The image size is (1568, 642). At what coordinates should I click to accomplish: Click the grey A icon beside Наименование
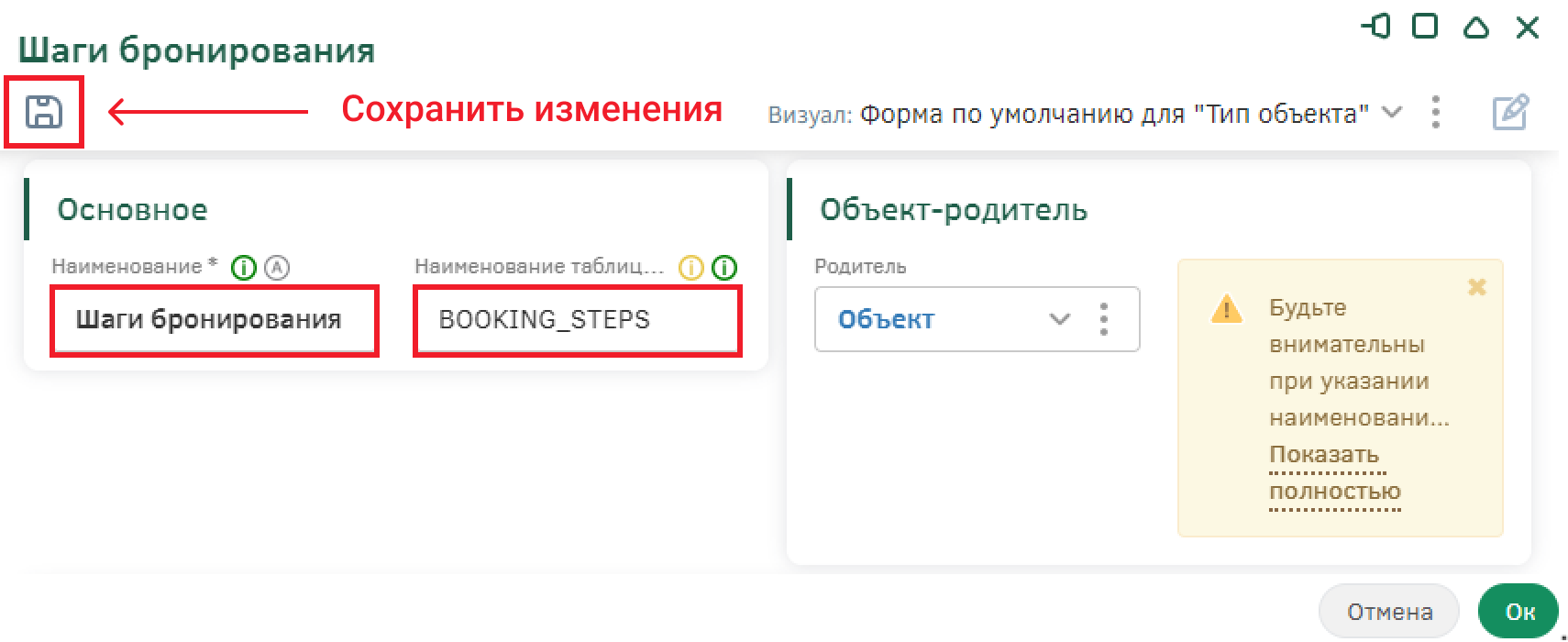click(x=277, y=268)
